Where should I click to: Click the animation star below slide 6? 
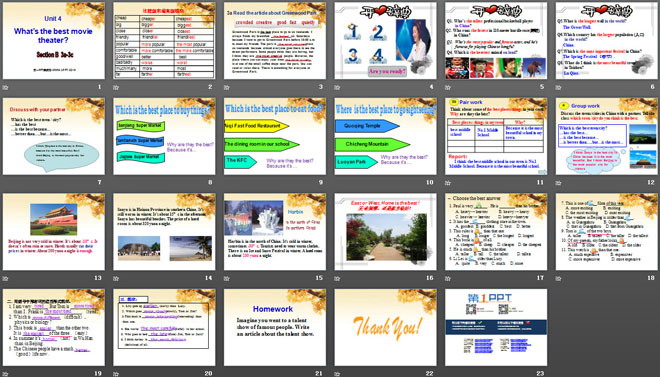click(x=559, y=88)
